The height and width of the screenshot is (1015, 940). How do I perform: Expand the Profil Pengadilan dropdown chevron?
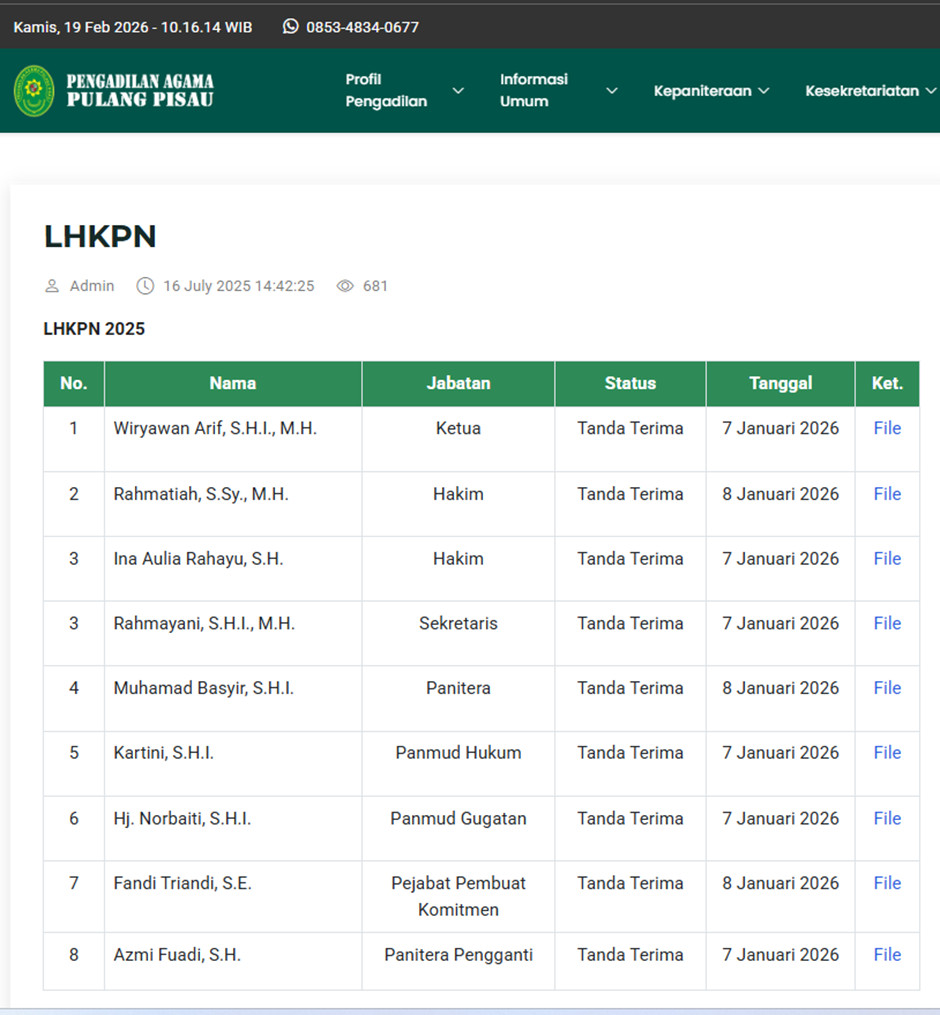[x=458, y=91]
